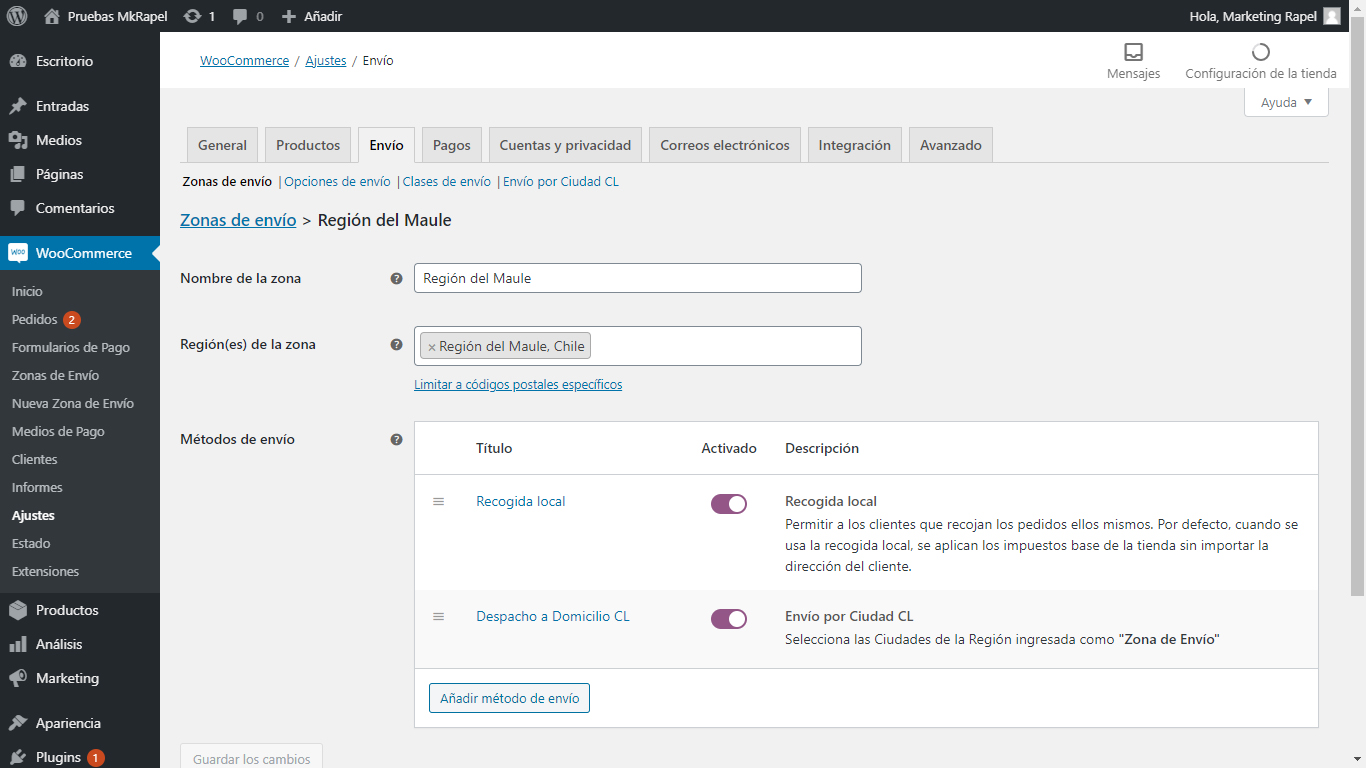Click help icon beside Métodos de envío
The image size is (1366, 768).
[x=396, y=439]
